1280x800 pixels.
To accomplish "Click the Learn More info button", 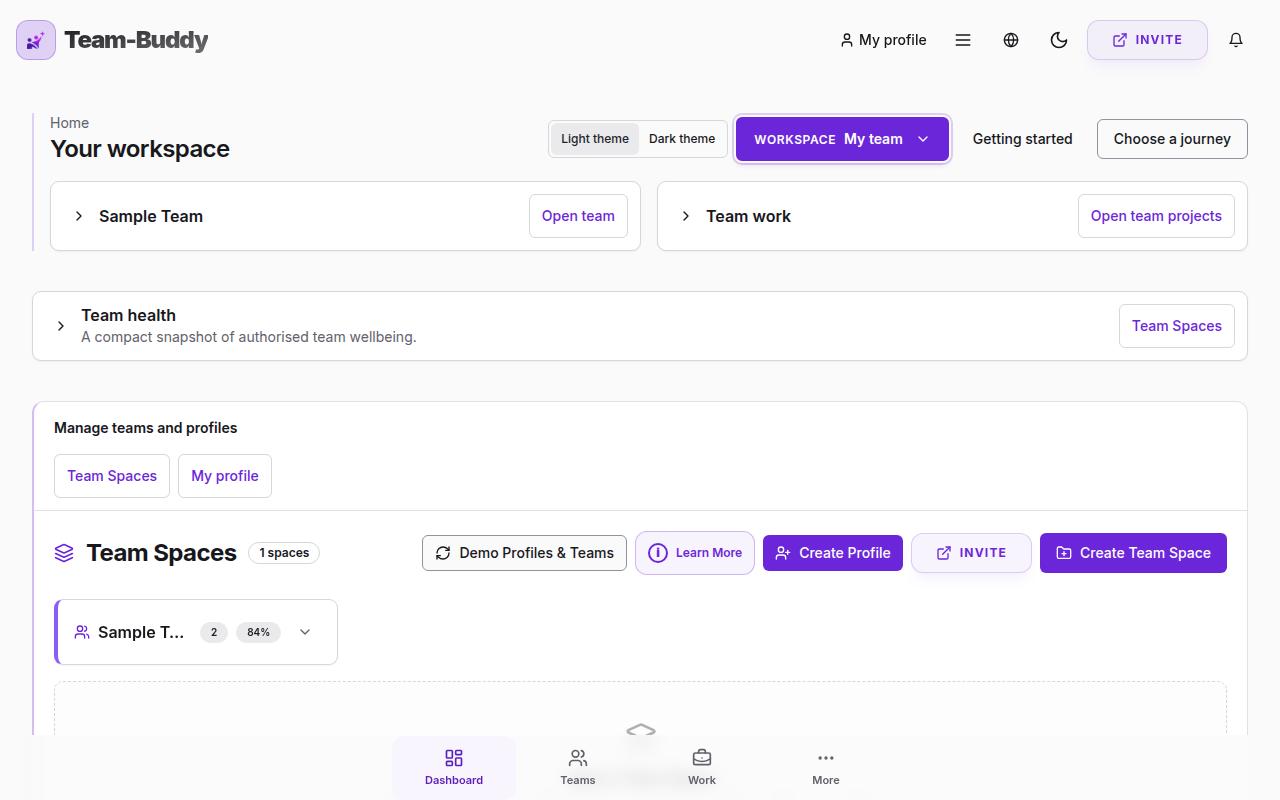I will click(x=695, y=553).
